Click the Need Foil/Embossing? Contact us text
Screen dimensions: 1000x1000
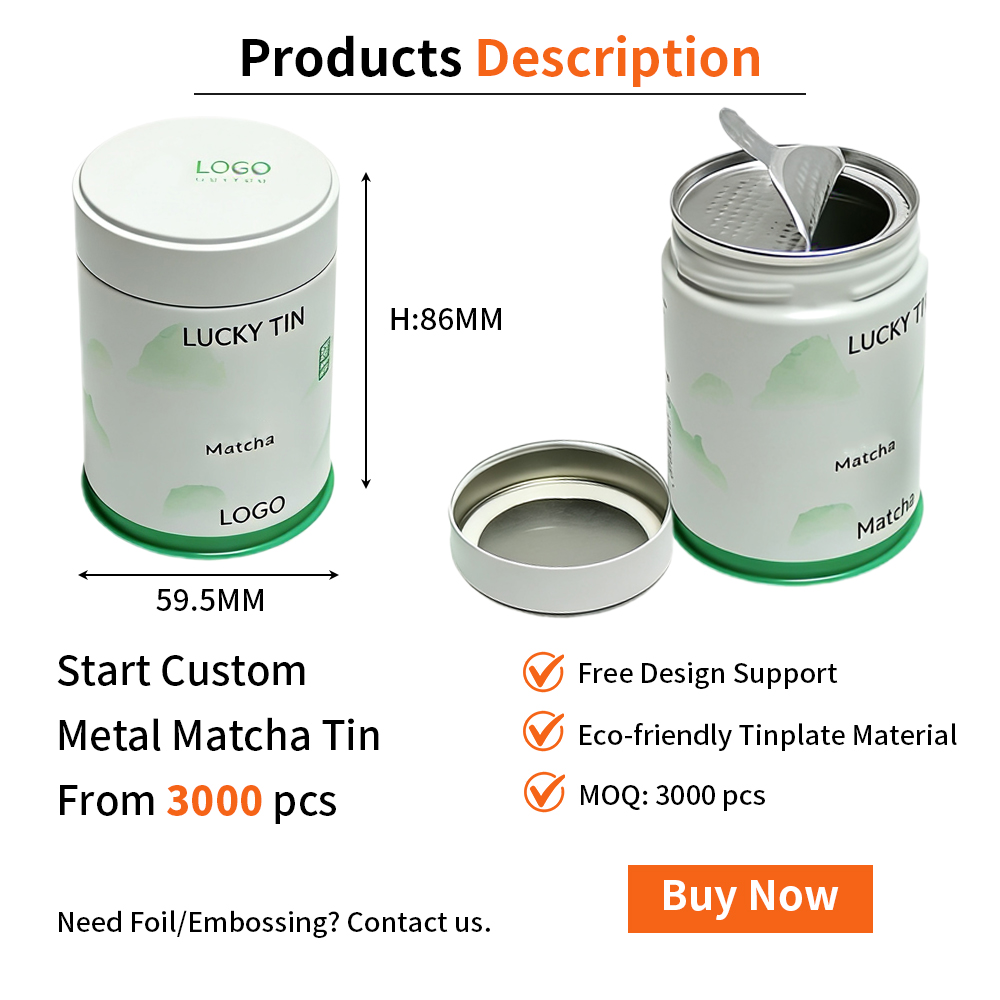click(274, 922)
